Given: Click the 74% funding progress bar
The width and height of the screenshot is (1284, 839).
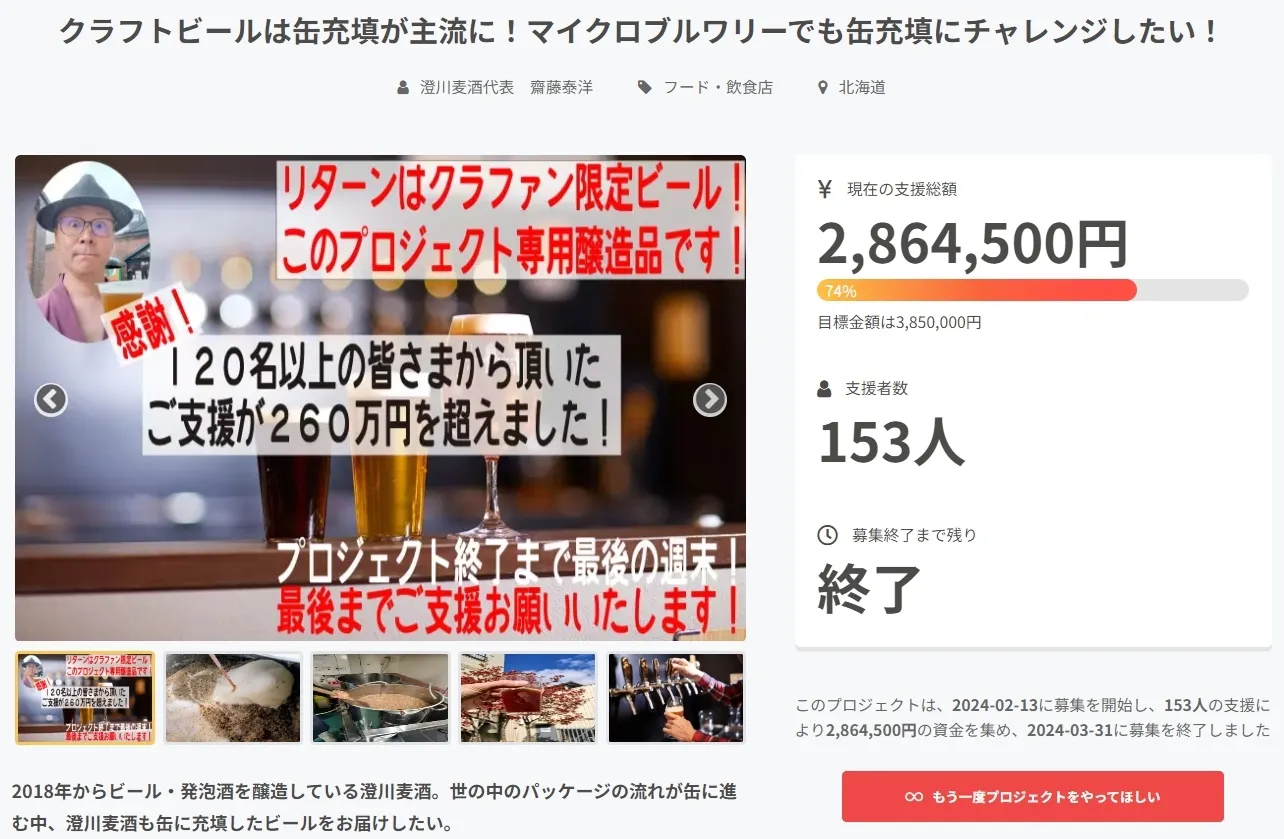Looking at the screenshot, I should pyautogui.click(x=1033, y=290).
